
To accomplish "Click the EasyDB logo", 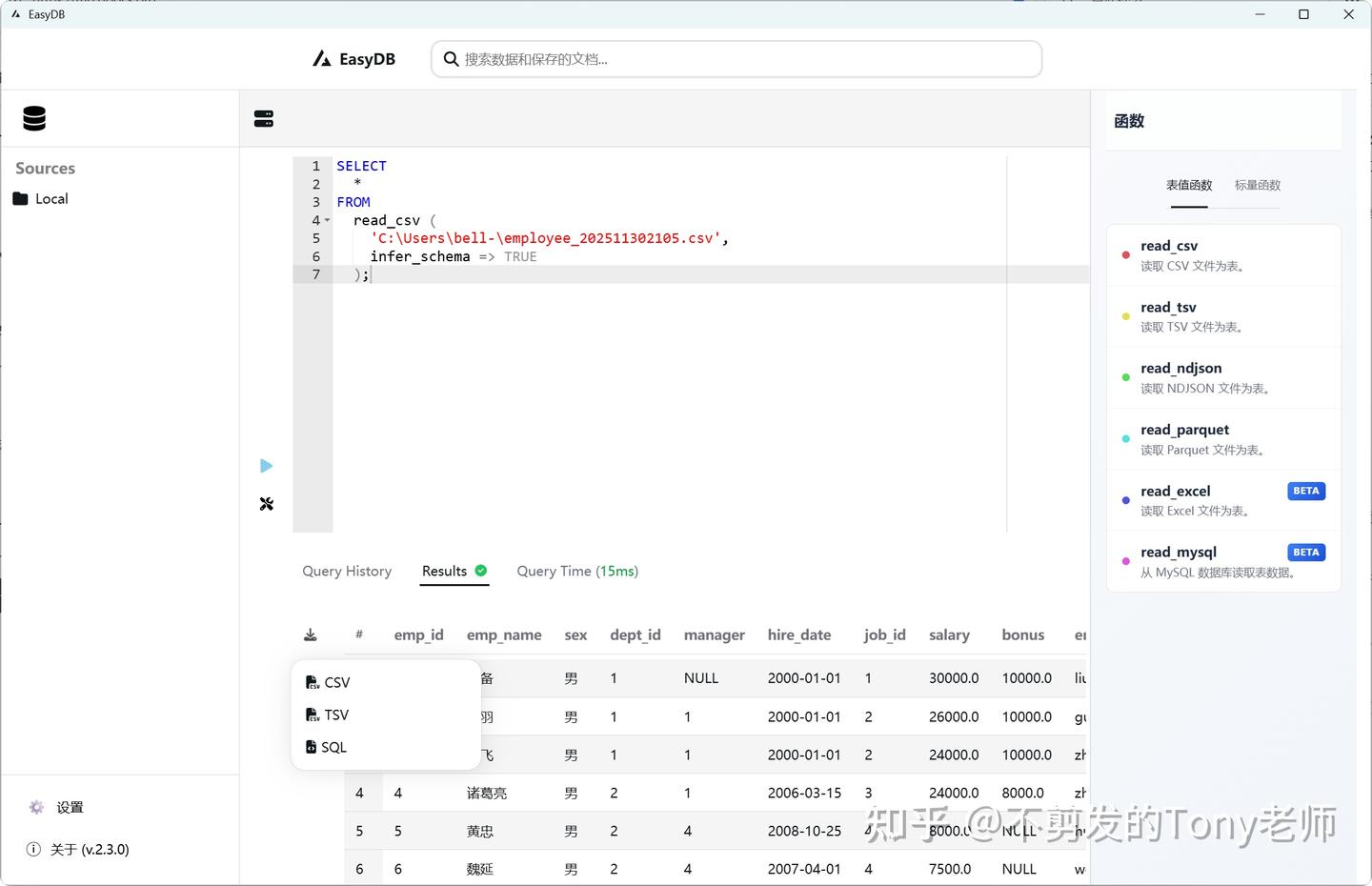I will point(353,58).
